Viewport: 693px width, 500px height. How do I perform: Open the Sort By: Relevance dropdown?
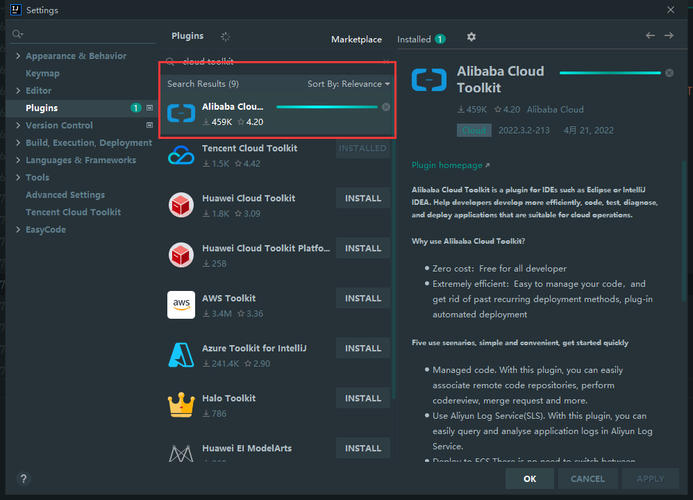coord(348,84)
